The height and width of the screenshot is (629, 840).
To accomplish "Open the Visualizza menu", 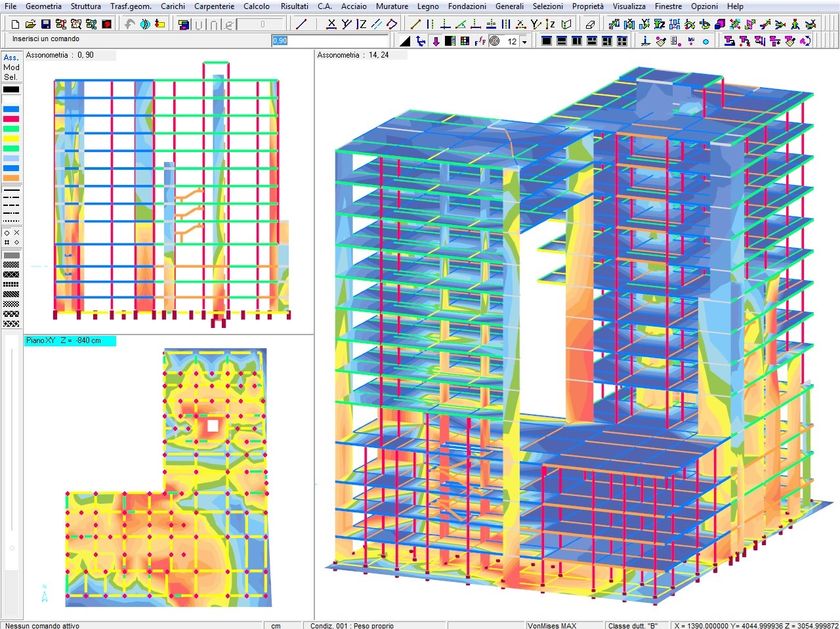I will point(629,6).
